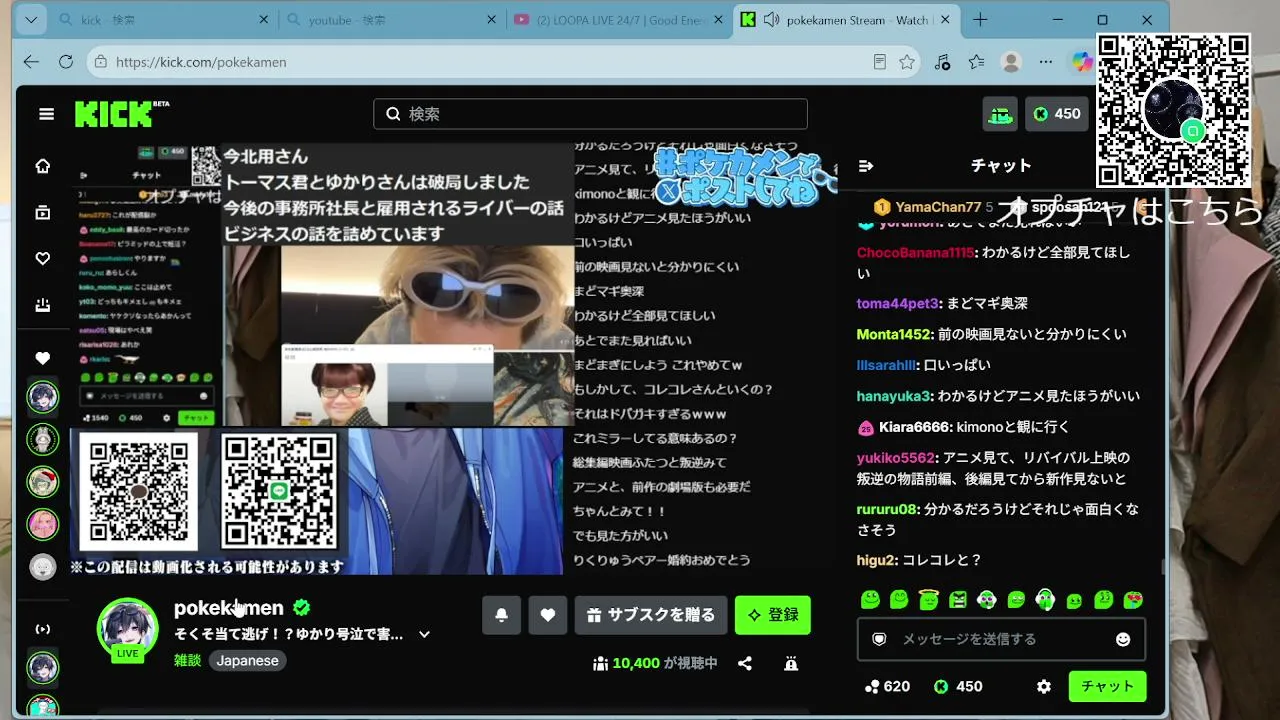
Task: Click the 450 KICKs counter below chat
Action: (958, 687)
